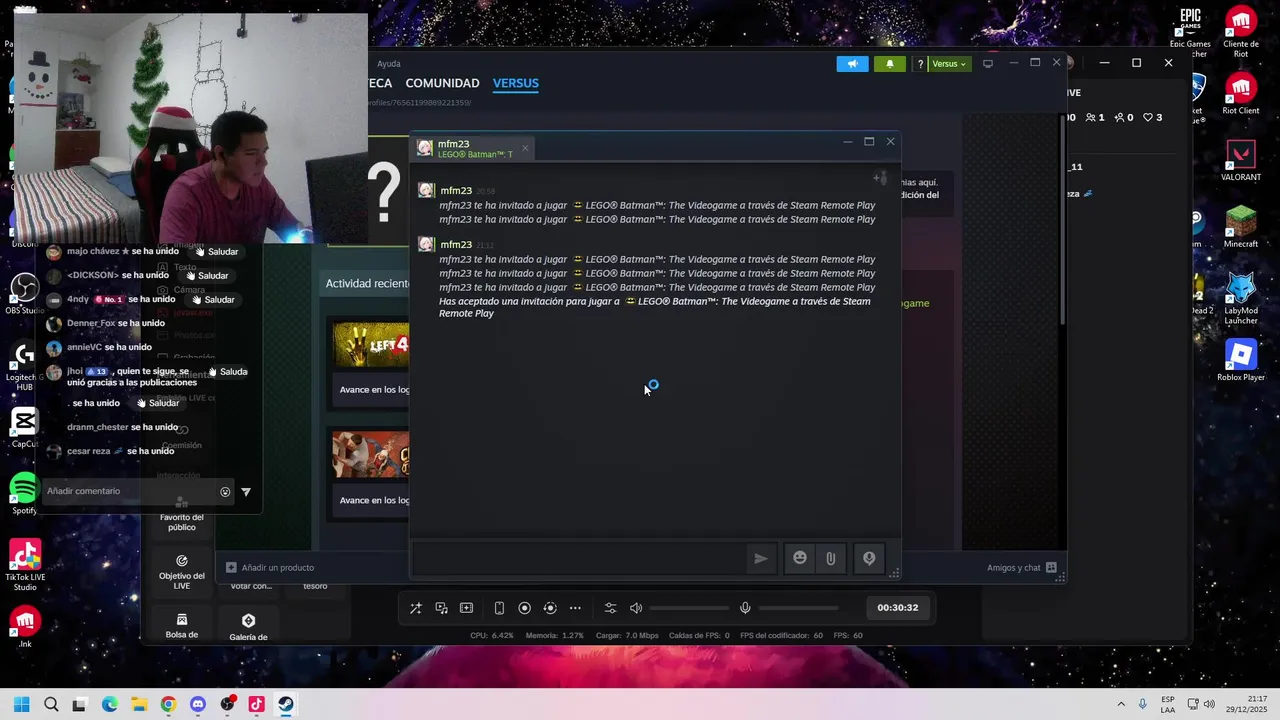Click the mobile phone icon in toolbar
This screenshot has height=720, width=1280.
[x=499, y=608]
